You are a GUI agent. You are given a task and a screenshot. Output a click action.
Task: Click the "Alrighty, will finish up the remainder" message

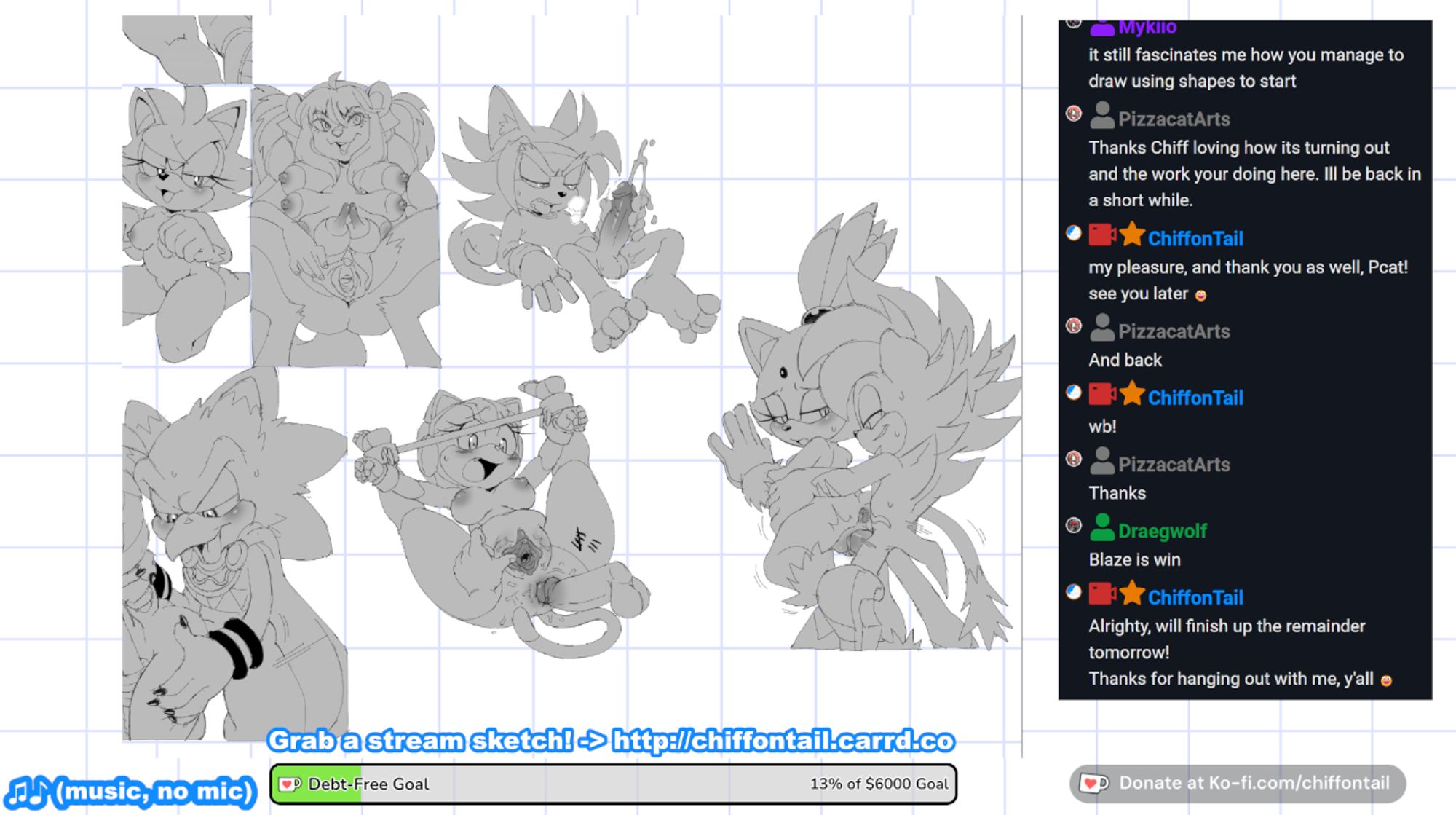pyautogui.click(x=1227, y=639)
